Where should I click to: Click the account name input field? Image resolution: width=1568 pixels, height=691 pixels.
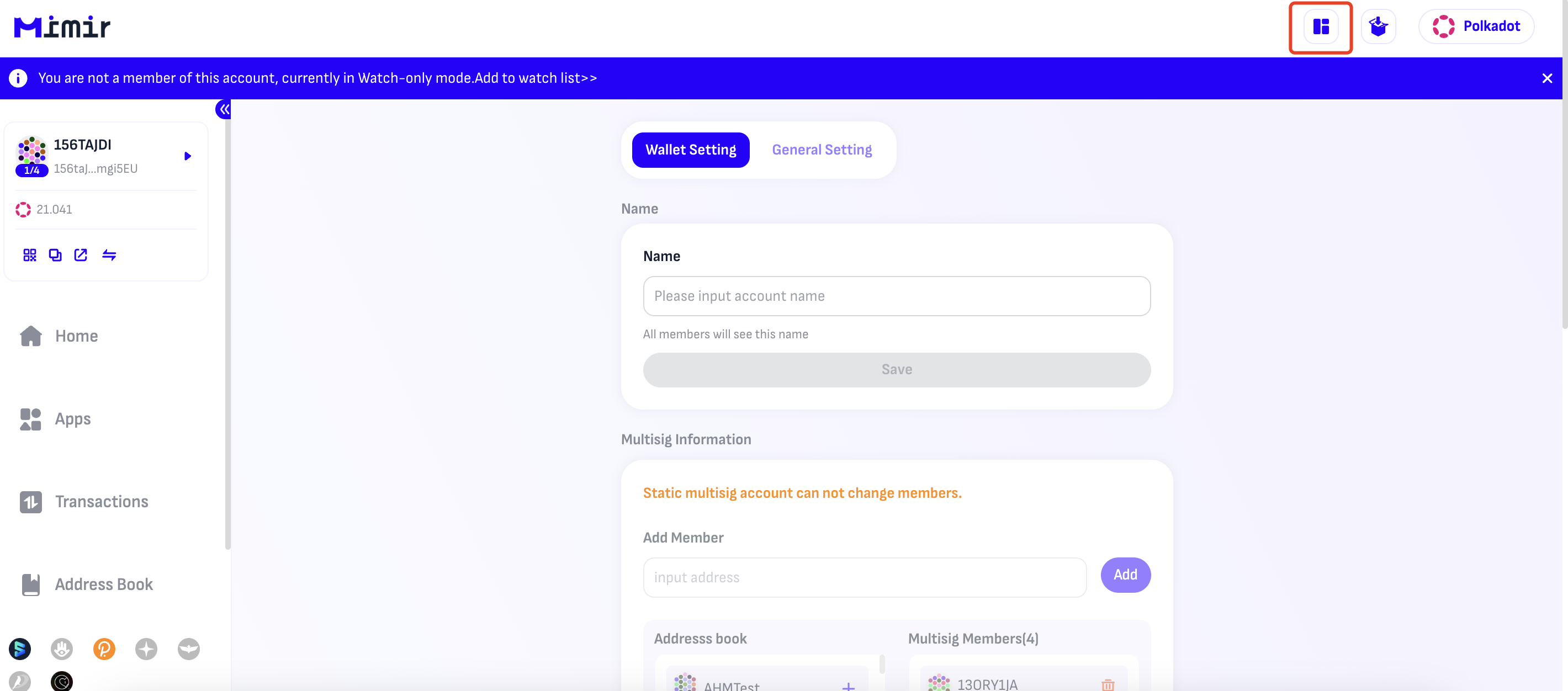coord(896,296)
